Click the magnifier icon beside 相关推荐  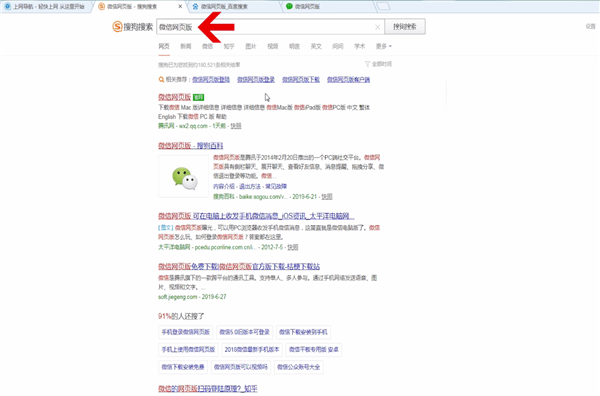(x=161, y=80)
